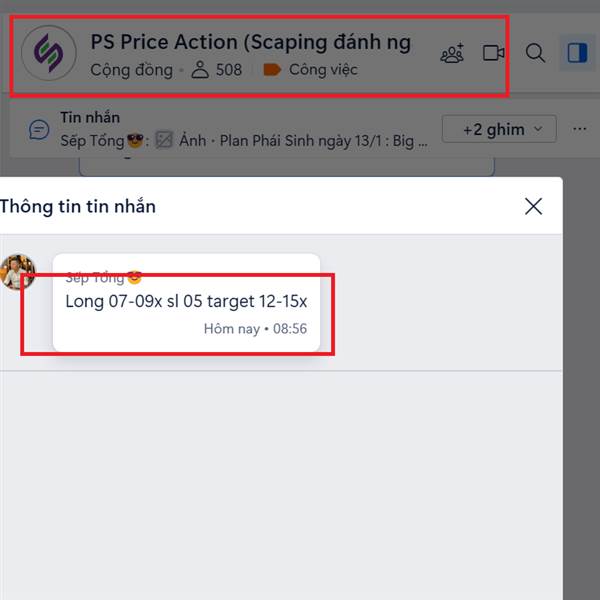Toggle the conversation info side panel

tap(577, 53)
